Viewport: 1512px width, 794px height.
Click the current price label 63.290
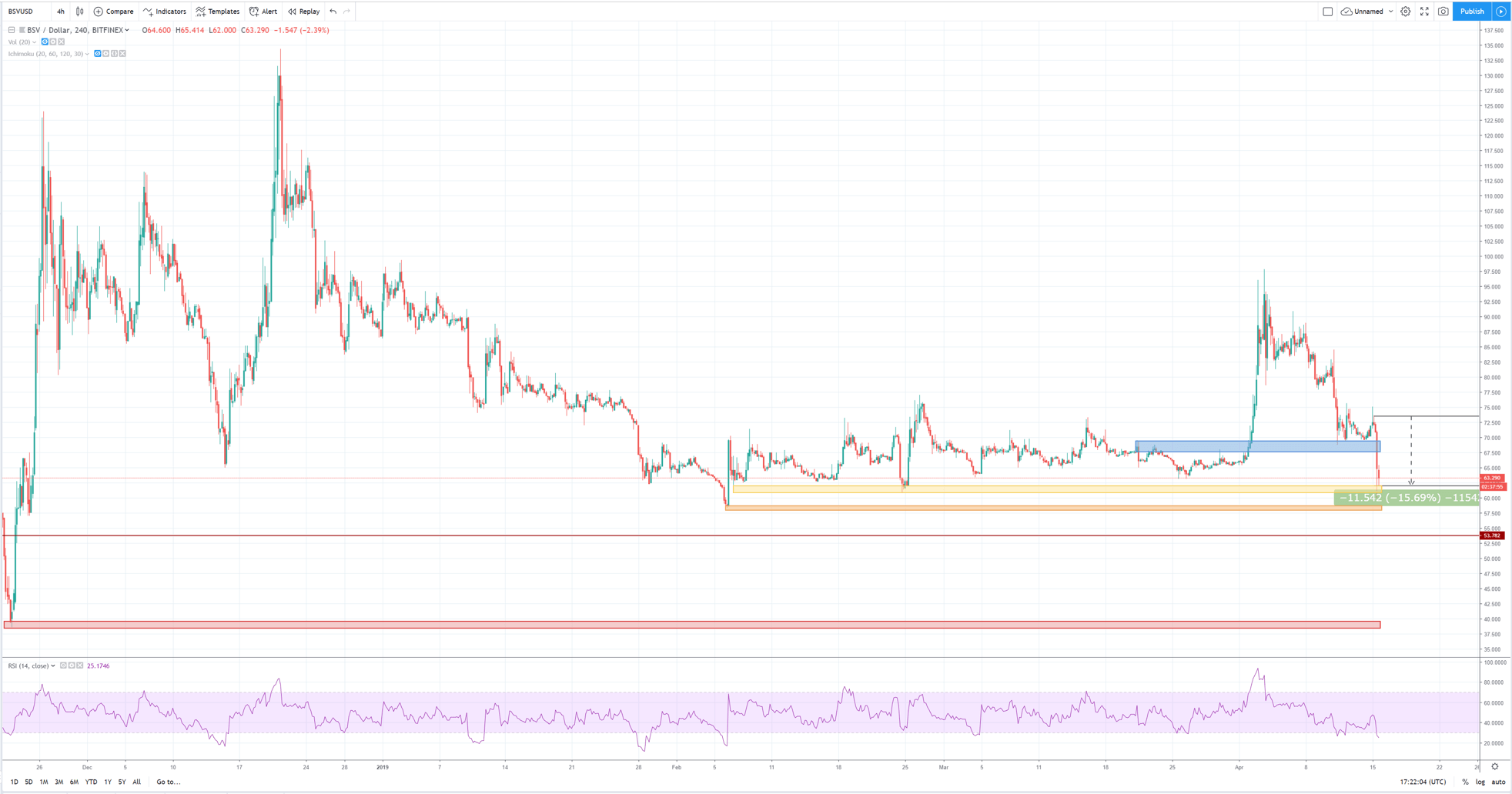point(1492,479)
